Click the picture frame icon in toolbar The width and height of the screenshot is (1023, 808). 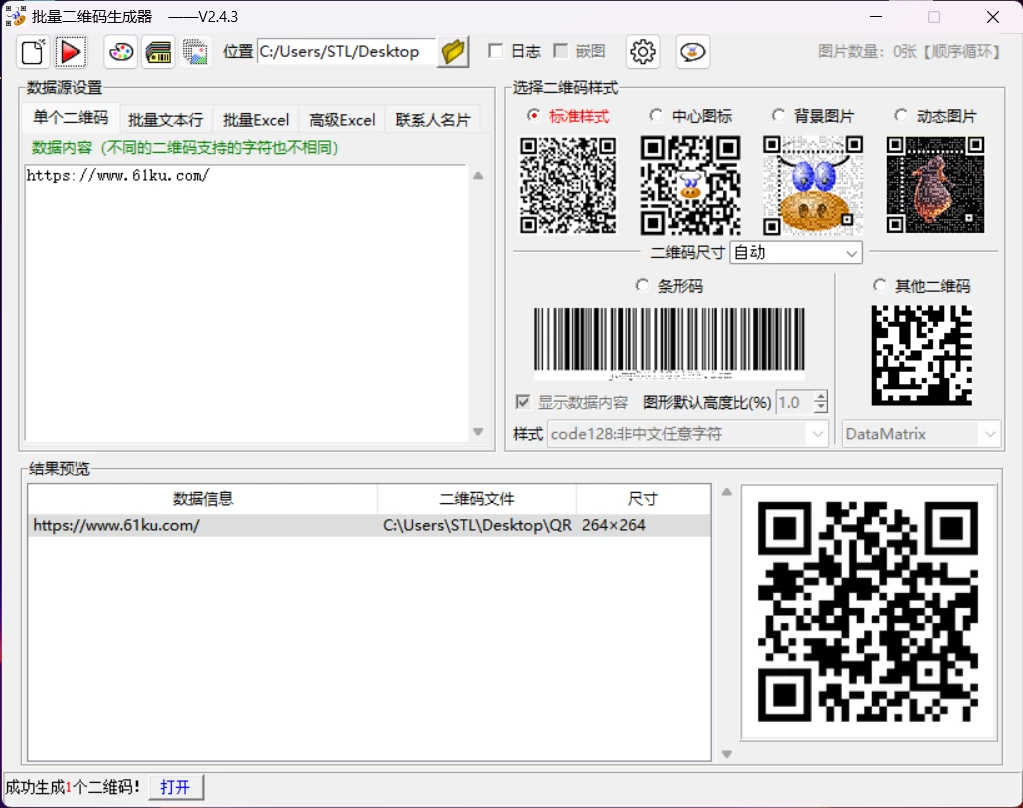[x=195, y=52]
